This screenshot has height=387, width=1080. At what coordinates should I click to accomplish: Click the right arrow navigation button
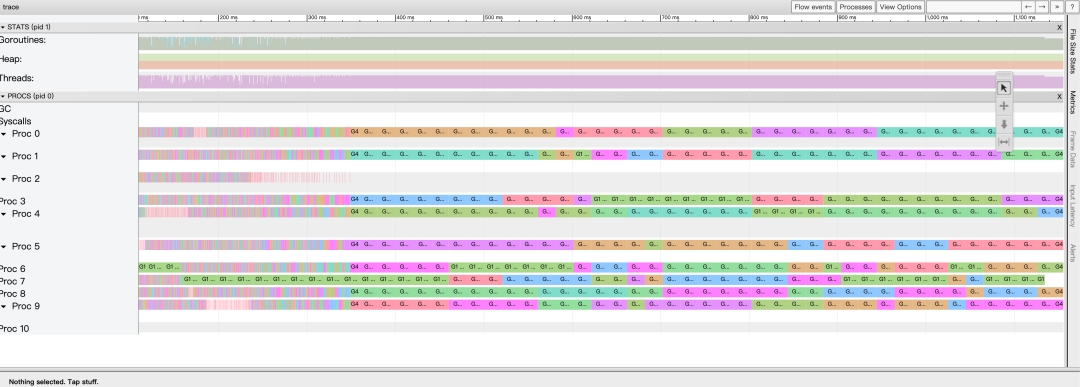1041,7
